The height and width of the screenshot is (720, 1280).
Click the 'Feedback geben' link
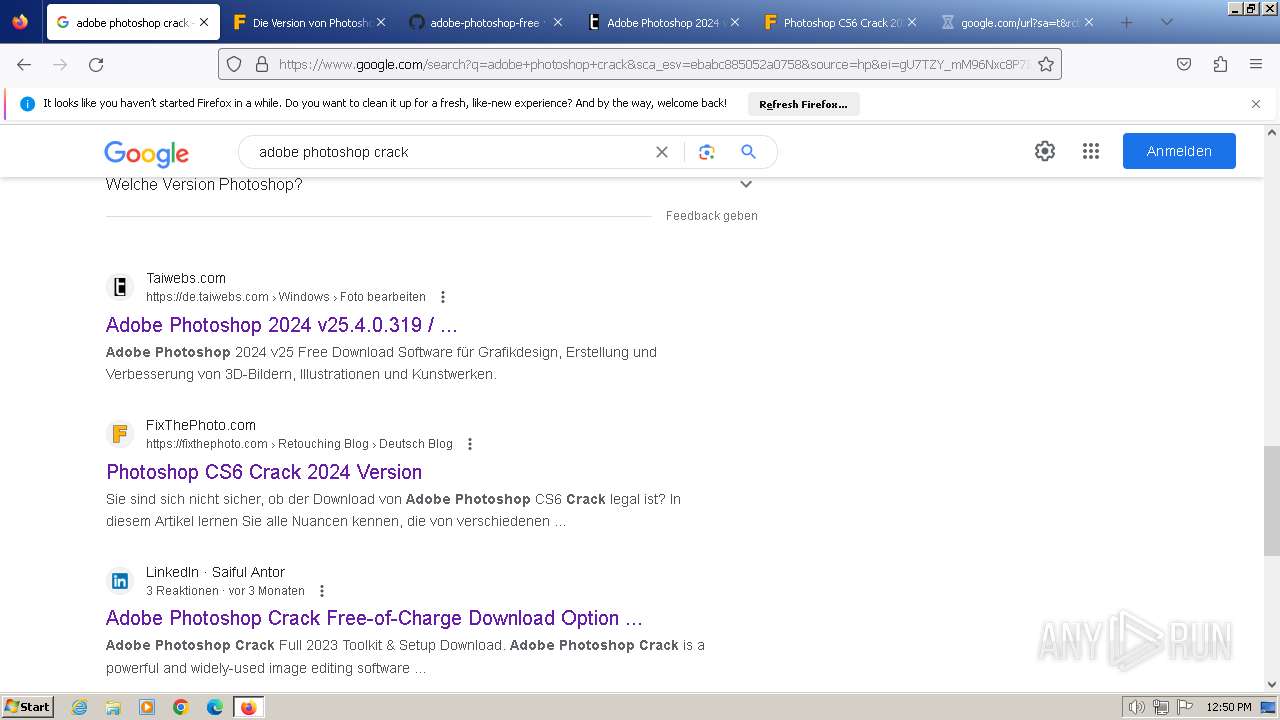click(x=712, y=216)
